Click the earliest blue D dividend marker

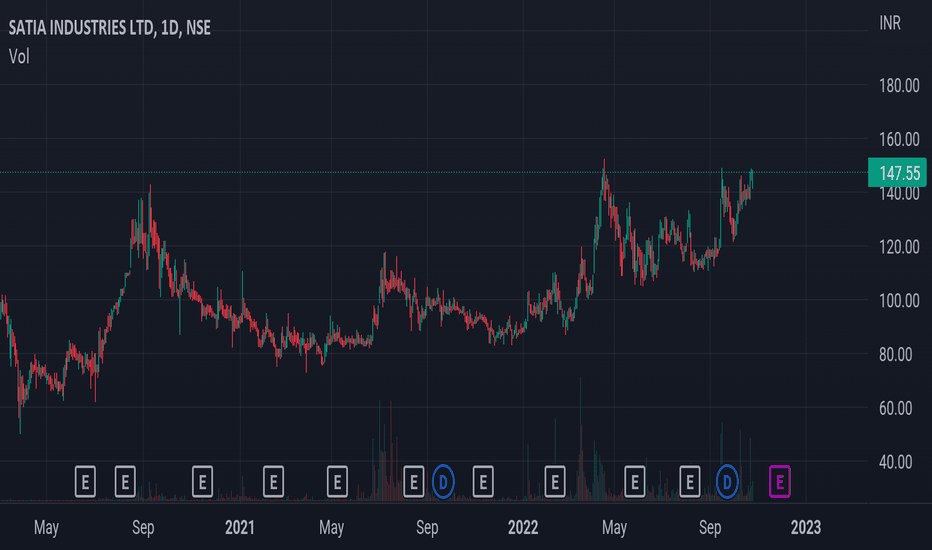pyautogui.click(x=443, y=482)
